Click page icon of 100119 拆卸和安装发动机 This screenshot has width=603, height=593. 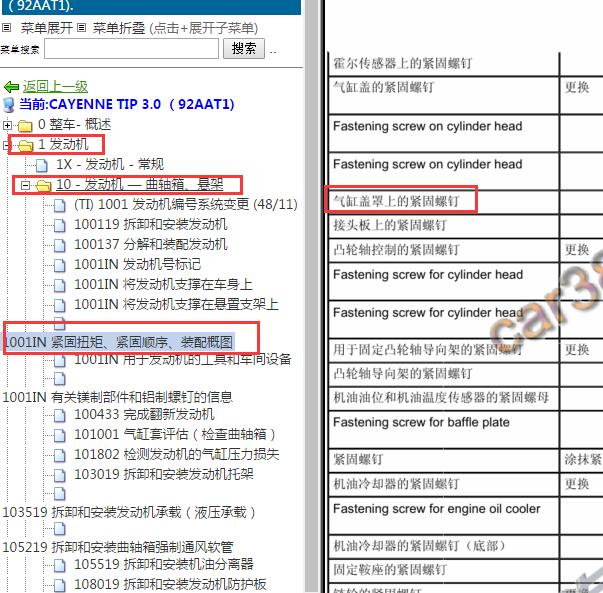60,226
